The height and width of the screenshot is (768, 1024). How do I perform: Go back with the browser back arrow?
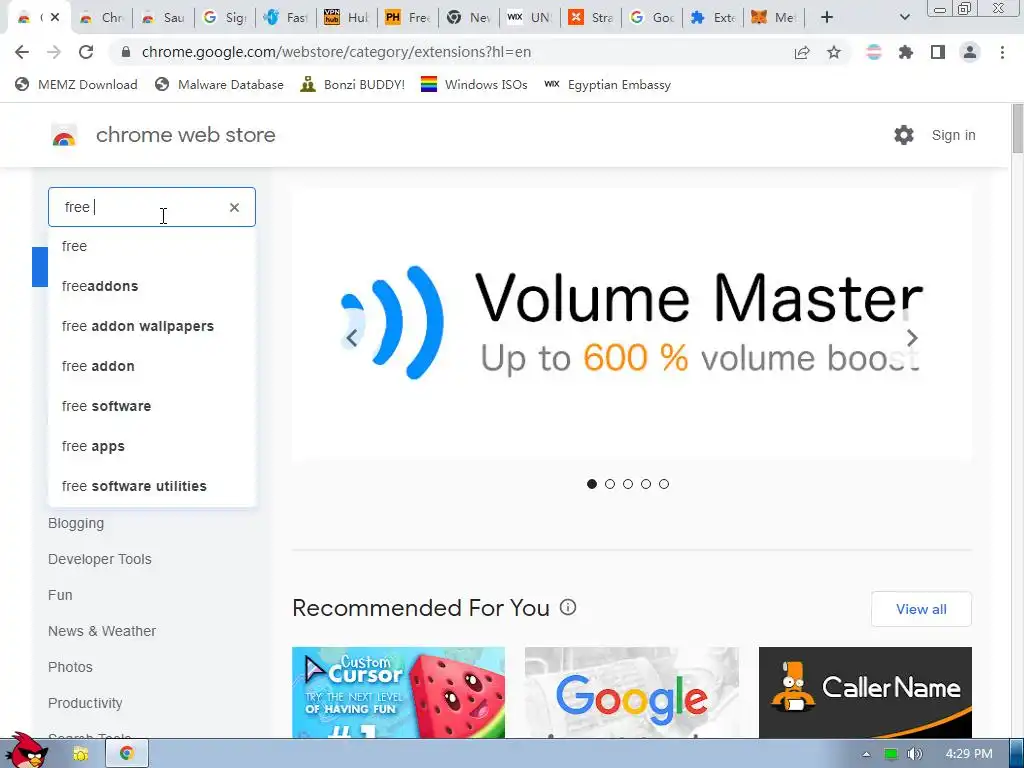pos(22,52)
